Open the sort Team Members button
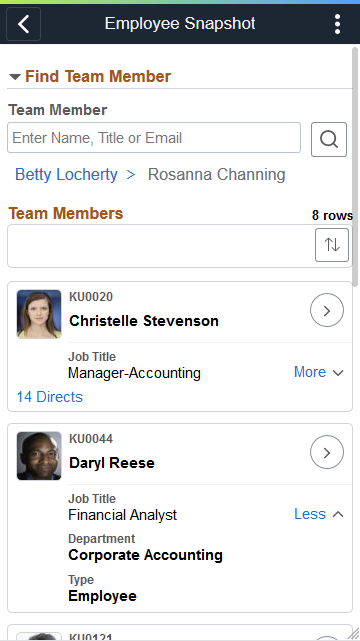This screenshot has width=360, height=641. 332,245
